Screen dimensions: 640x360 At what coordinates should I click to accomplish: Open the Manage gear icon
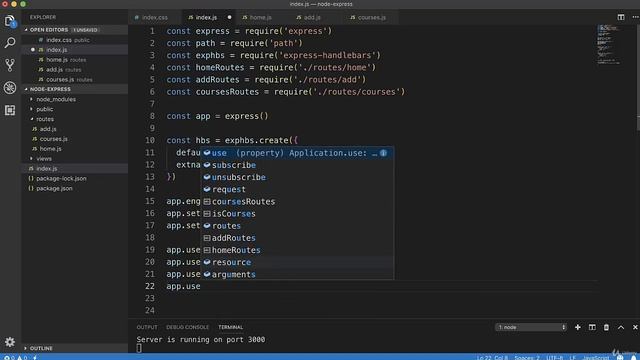[x=10, y=342]
